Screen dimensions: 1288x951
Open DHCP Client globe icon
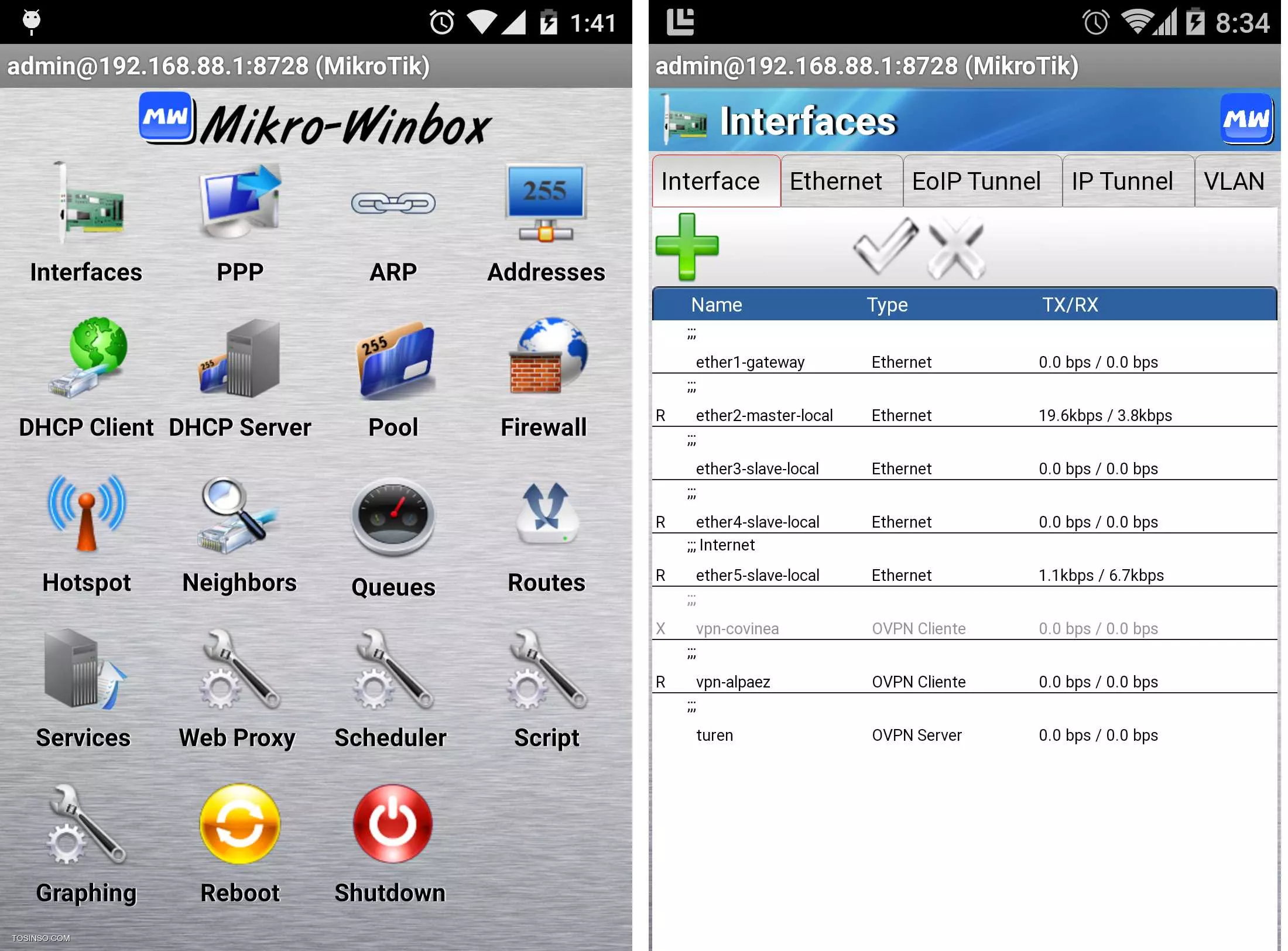(87, 357)
